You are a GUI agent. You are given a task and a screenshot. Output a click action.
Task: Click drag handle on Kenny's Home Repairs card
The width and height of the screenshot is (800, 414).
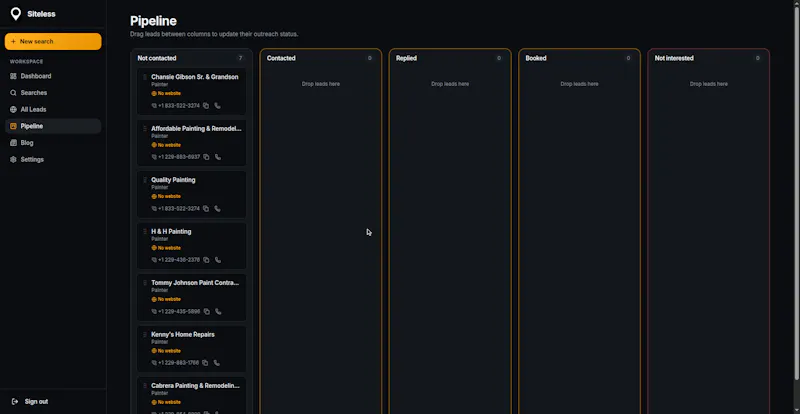click(145, 334)
